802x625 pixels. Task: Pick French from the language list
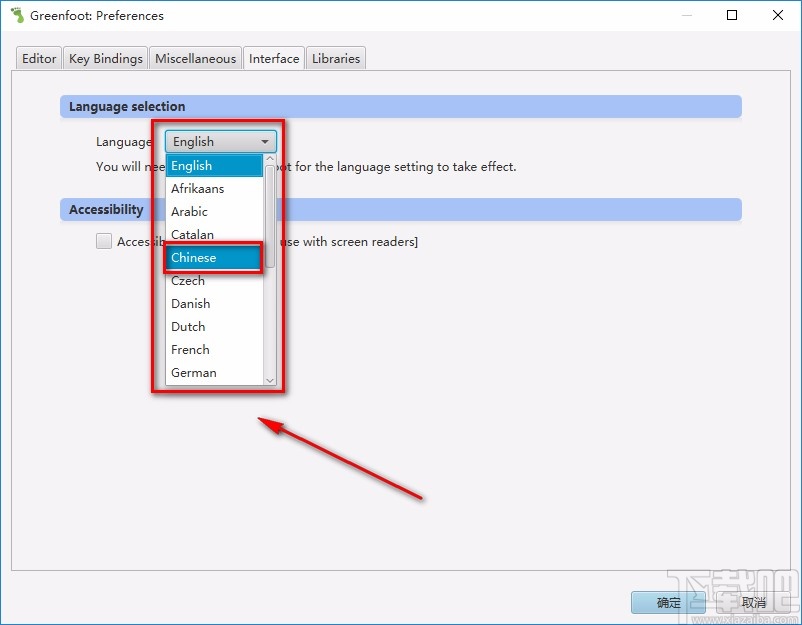tap(214, 350)
